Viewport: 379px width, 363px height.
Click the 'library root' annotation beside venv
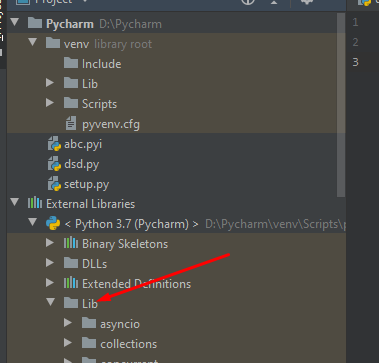click(x=123, y=44)
